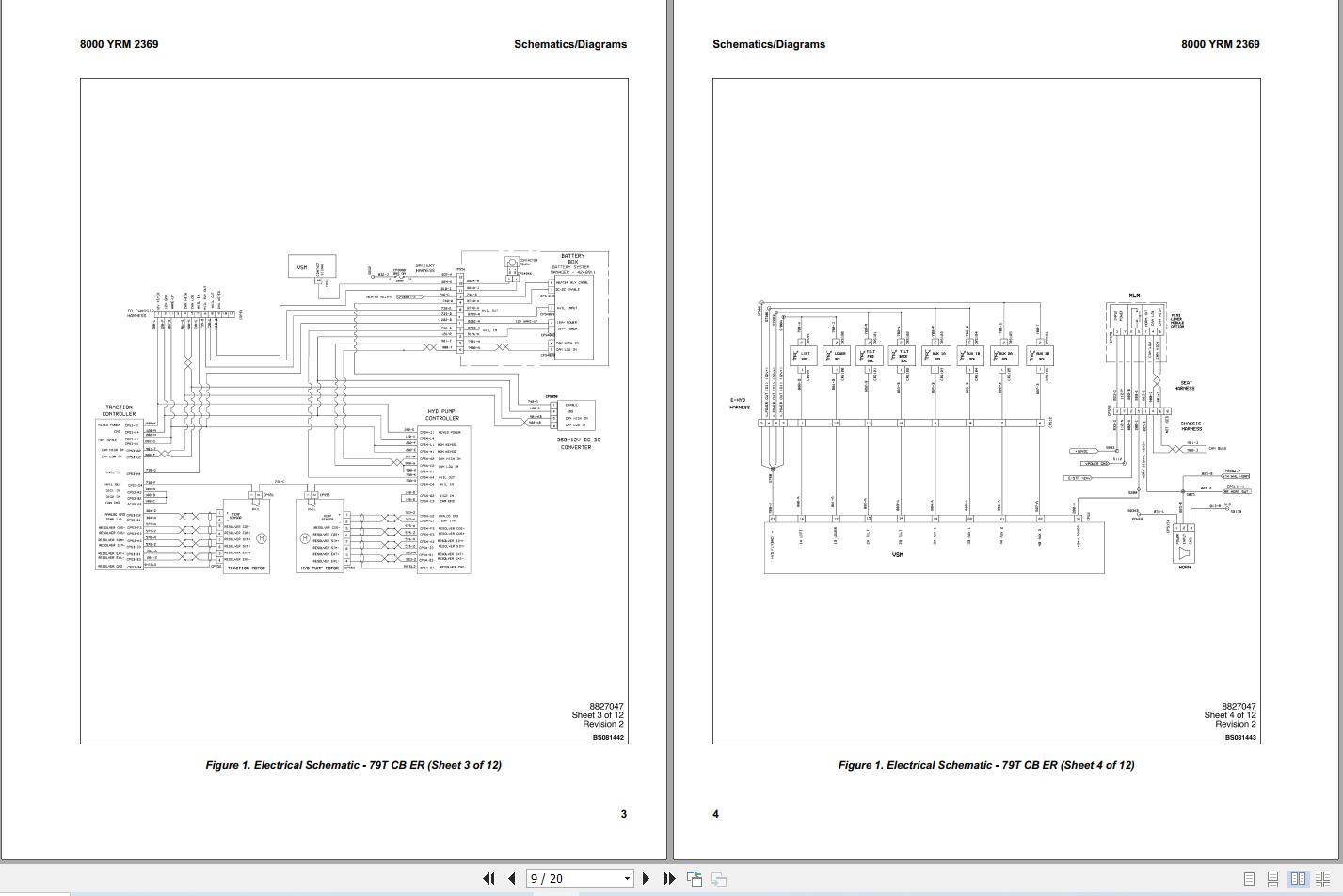Click the HORN label on right schematic
Screen dimensions: 1343x896
(x=1184, y=568)
